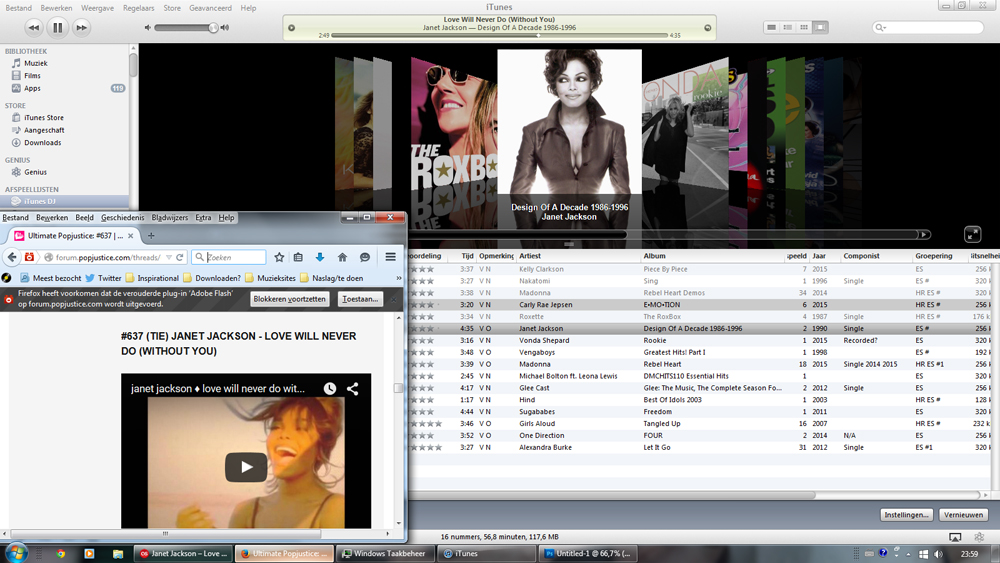
Task: Open iTunes Geavanceerd menu
Action: tap(210, 8)
